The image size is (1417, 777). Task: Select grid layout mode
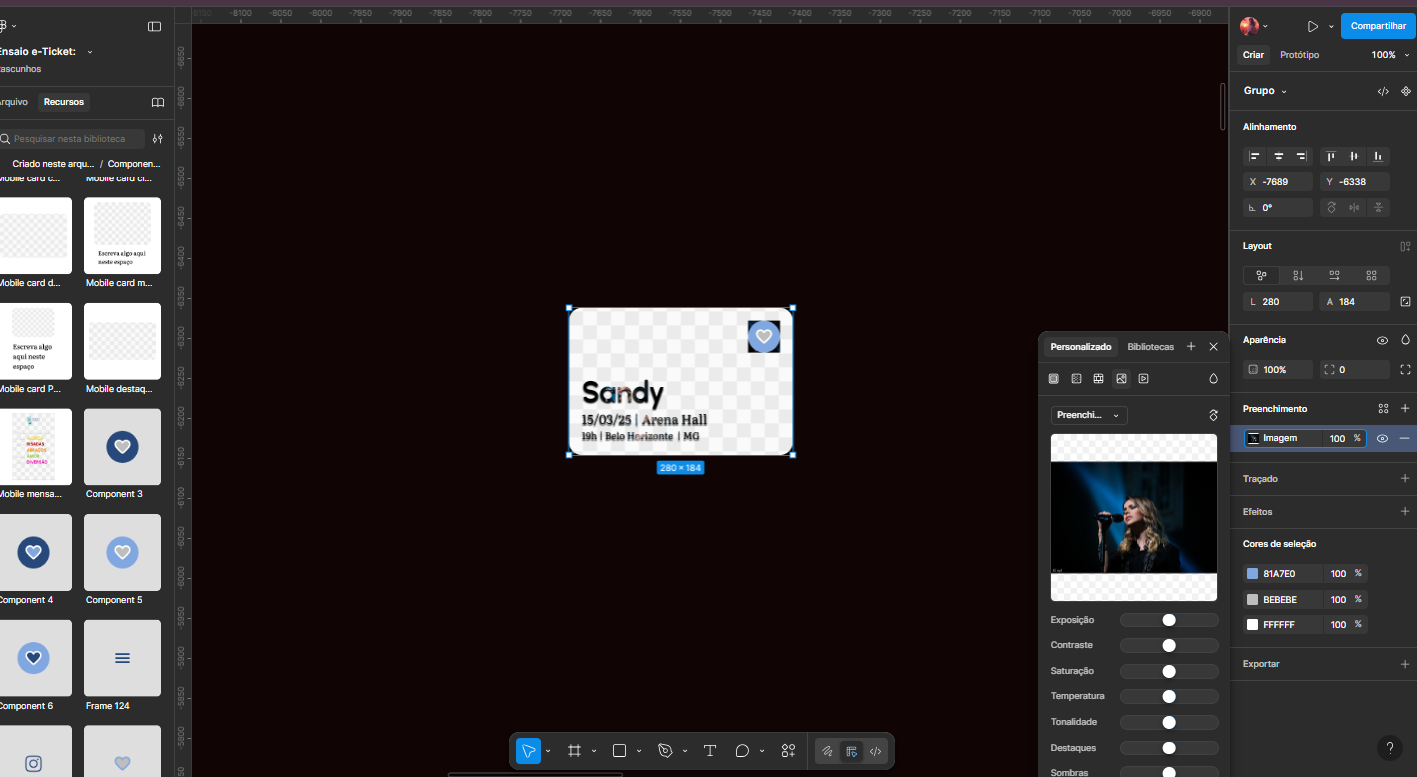coord(1372,275)
